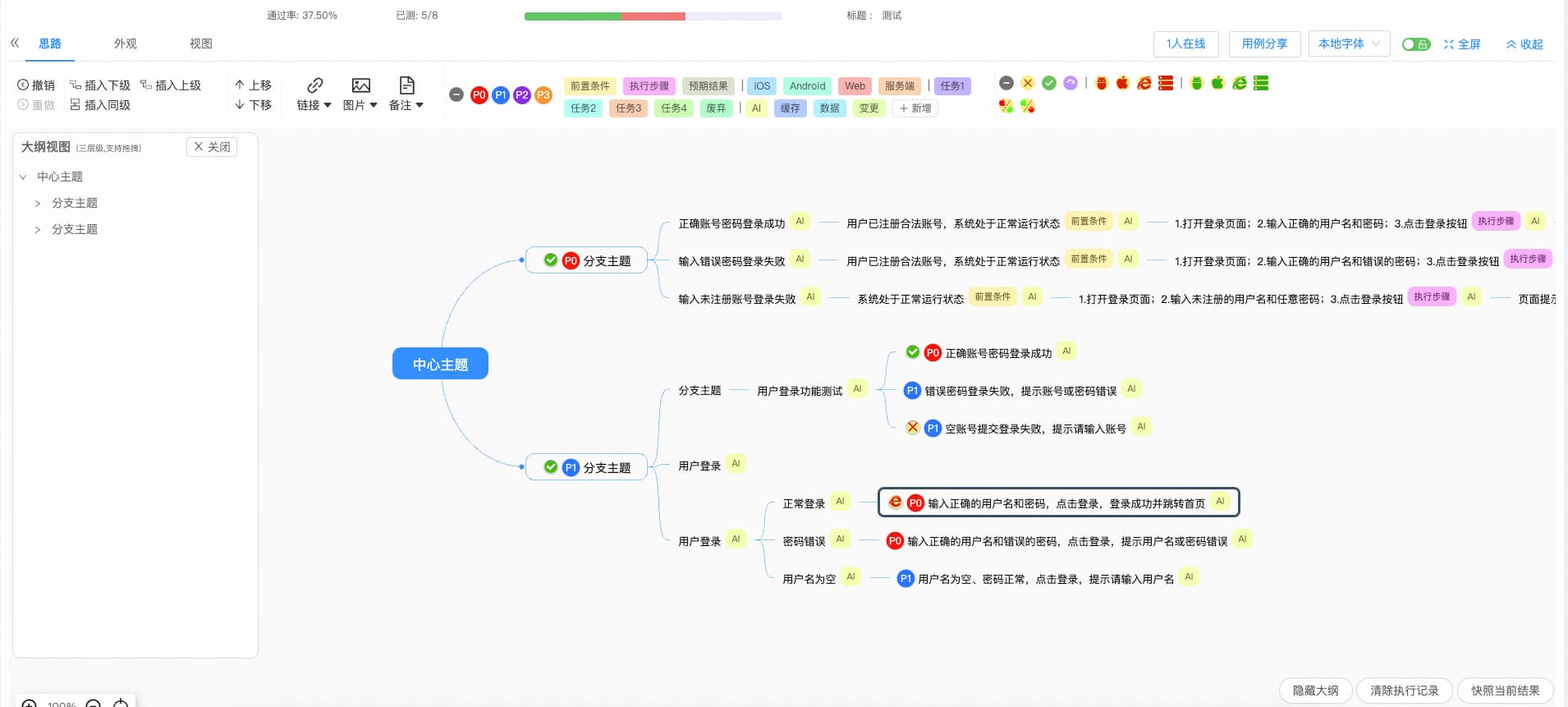Switch to the 外观 tab
This screenshot has height=707, width=1568.
[x=126, y=44]
